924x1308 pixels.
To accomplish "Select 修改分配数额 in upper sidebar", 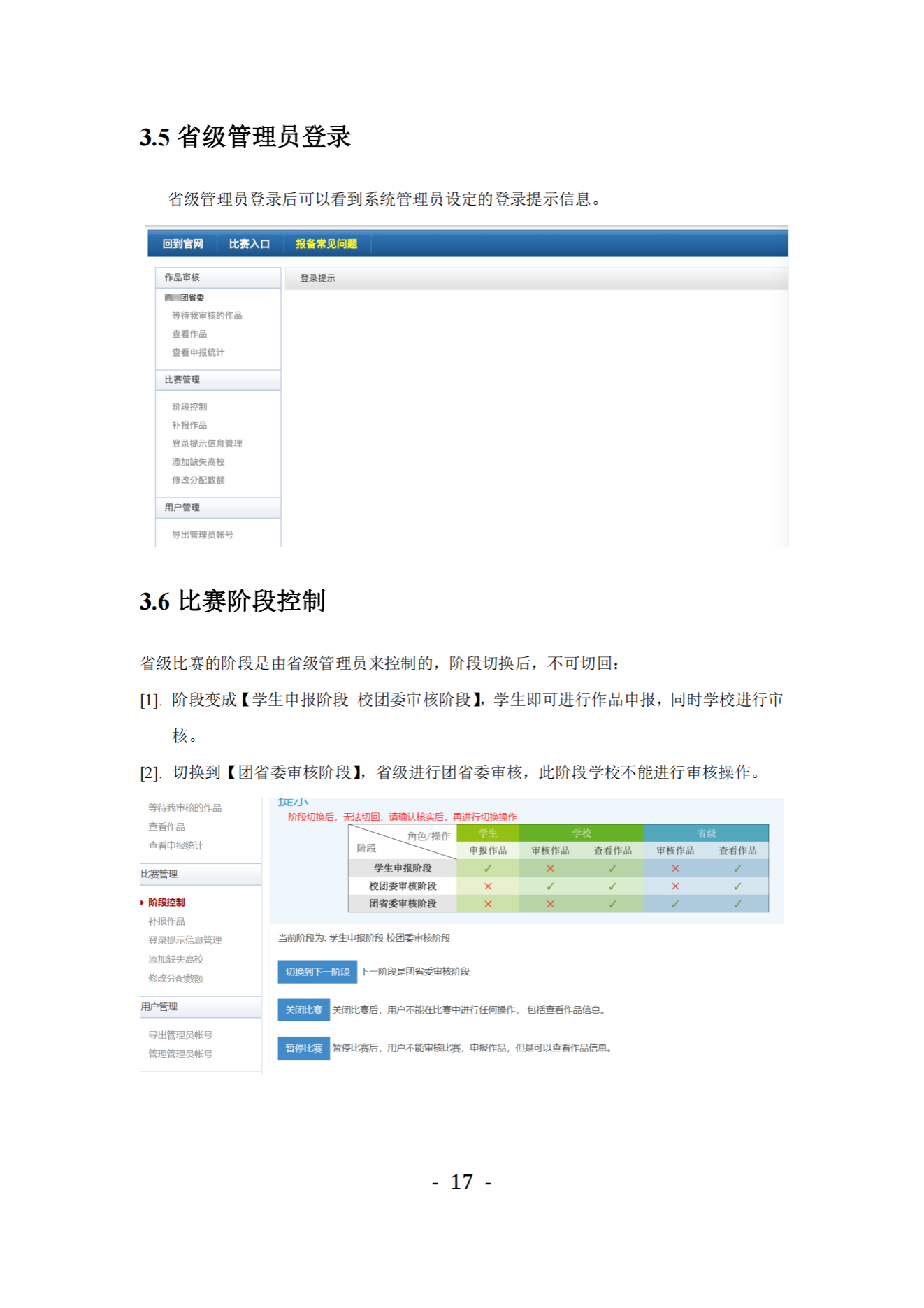I will pyautogui.click(x=198, y=480).
